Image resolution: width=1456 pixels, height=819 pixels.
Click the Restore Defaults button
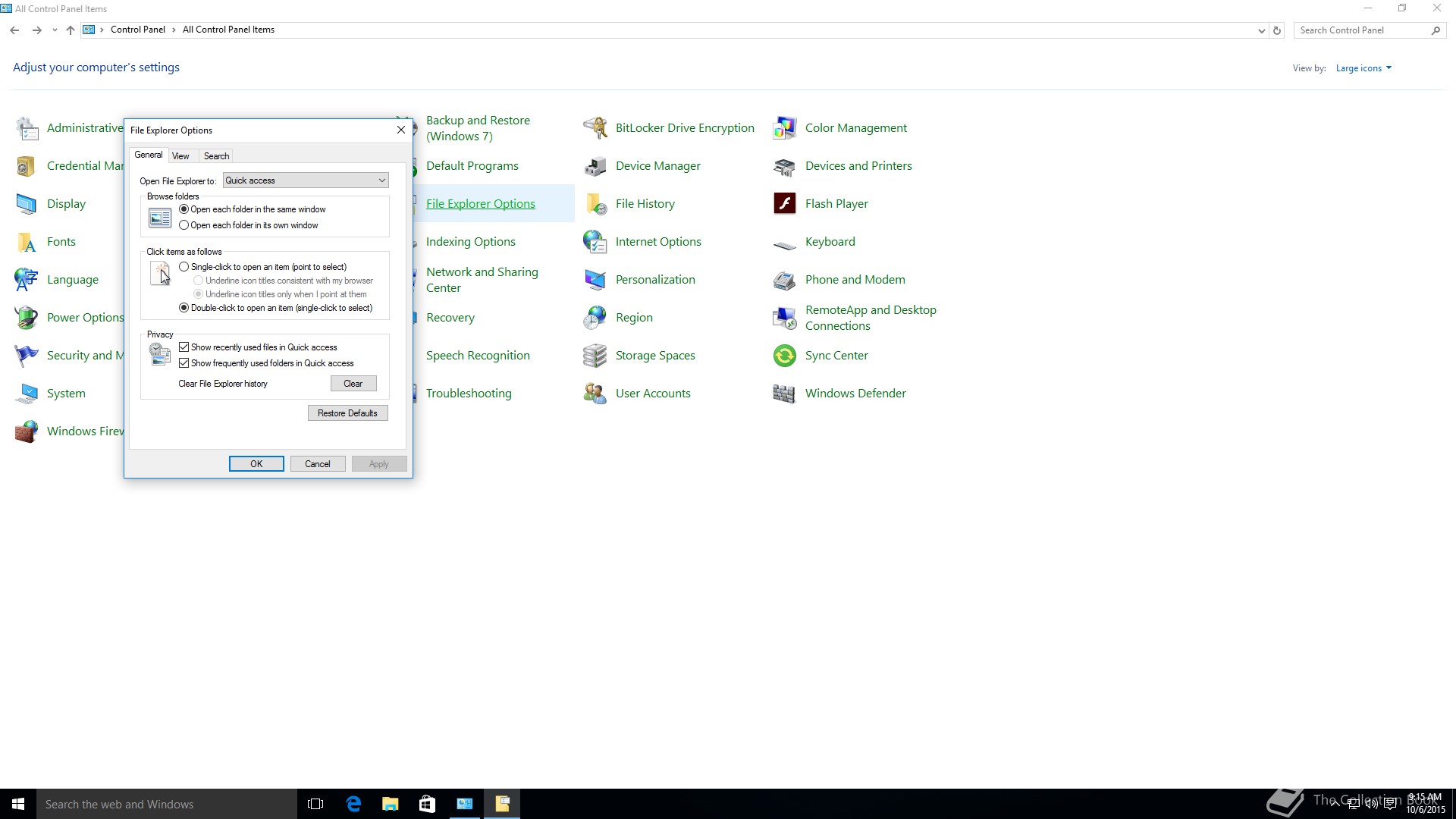coord(347,413)
